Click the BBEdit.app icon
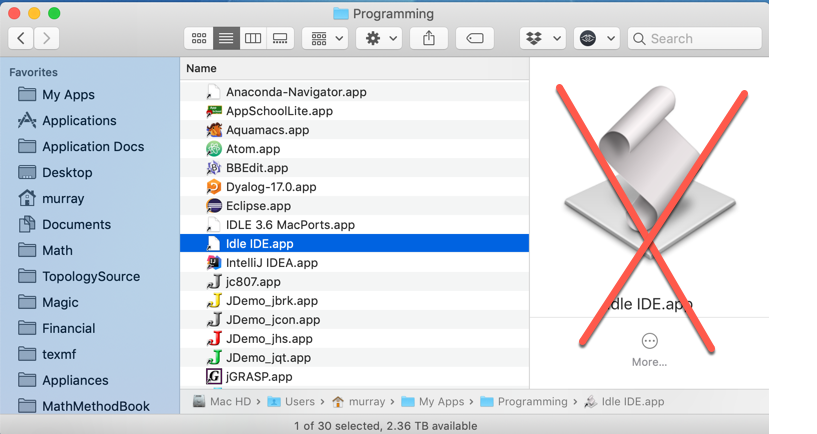 214,168
